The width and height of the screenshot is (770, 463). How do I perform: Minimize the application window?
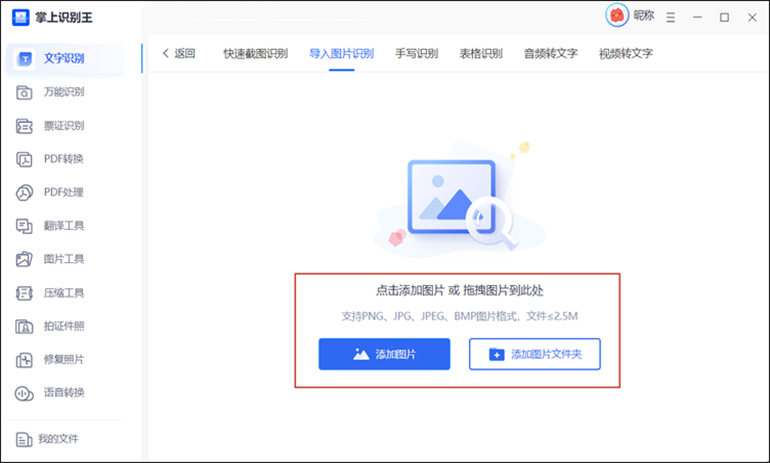coord(697,18)
